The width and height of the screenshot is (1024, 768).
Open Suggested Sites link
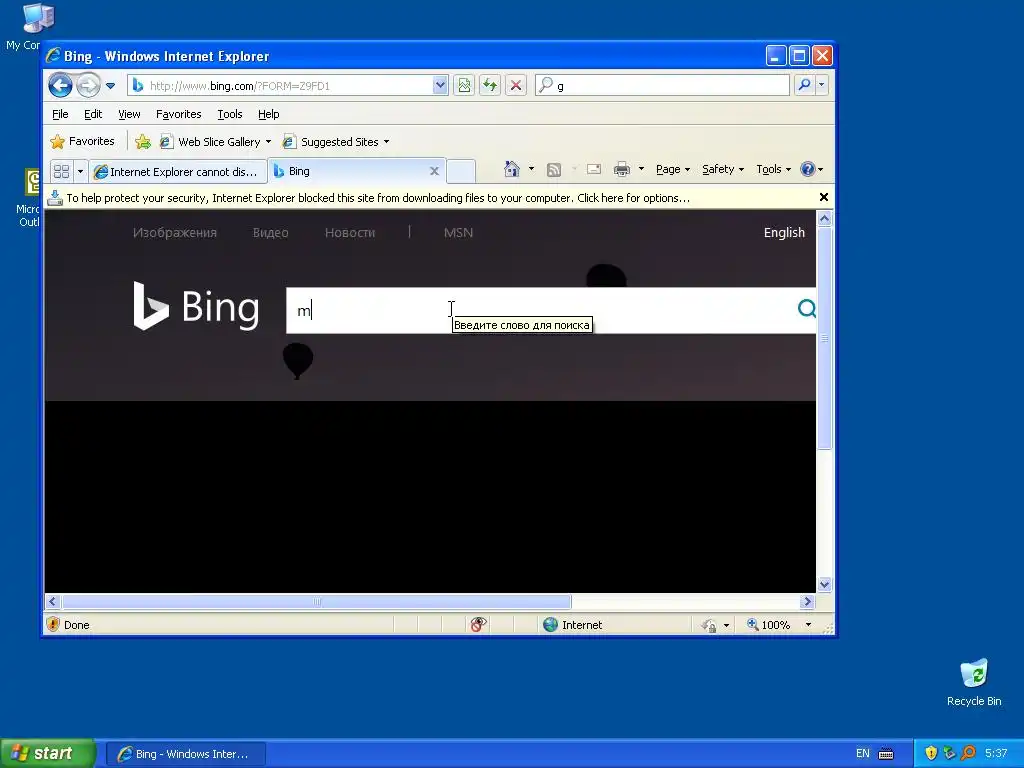point(331,142)
